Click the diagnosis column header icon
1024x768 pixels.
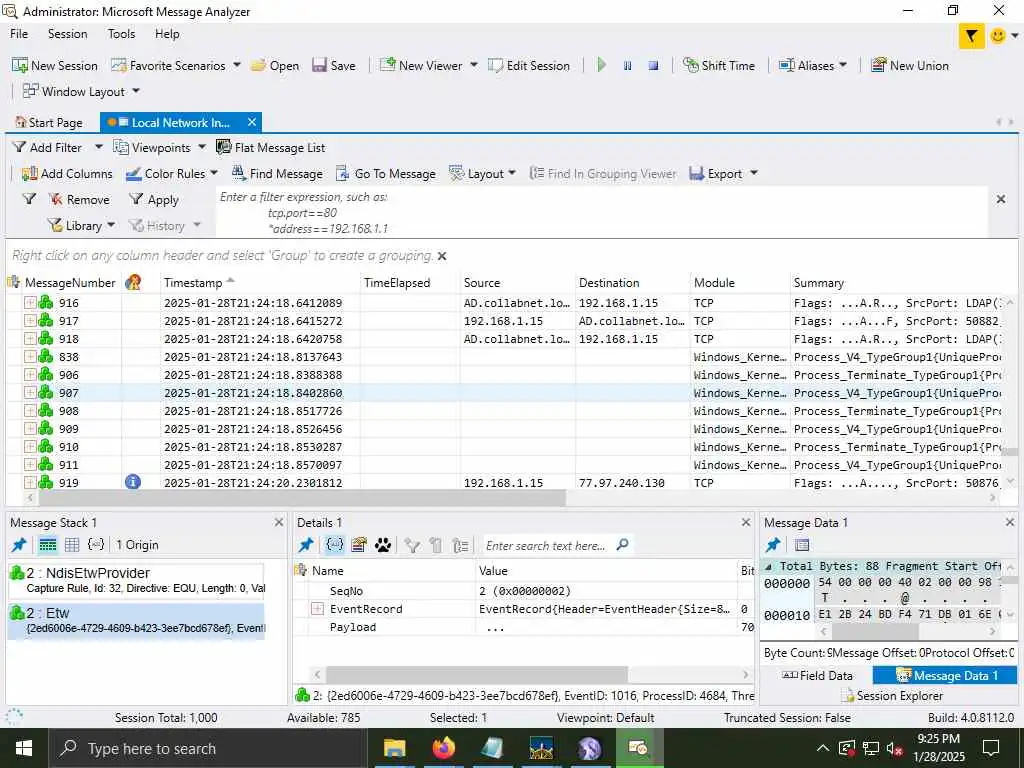(x=133, y=282)
